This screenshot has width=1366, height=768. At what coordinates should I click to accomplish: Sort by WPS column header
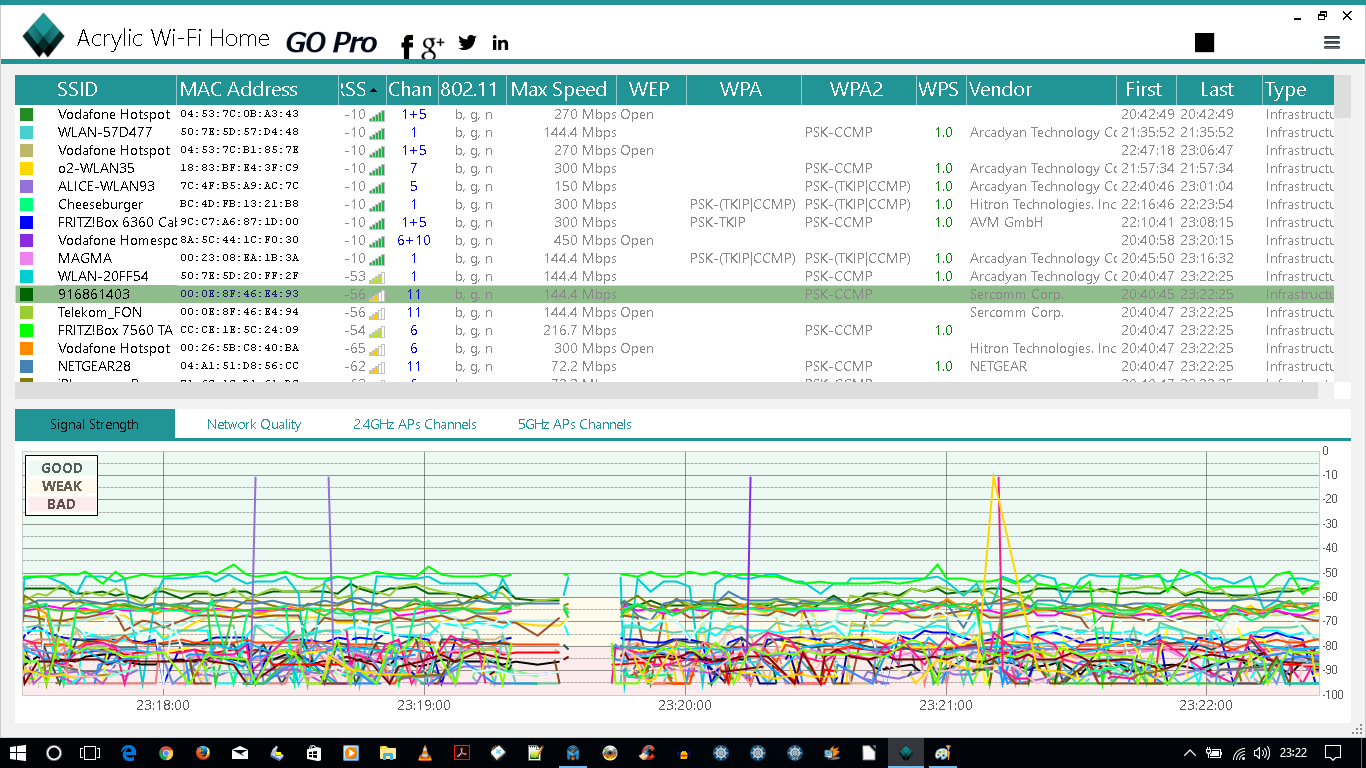[x=940, y=90]
